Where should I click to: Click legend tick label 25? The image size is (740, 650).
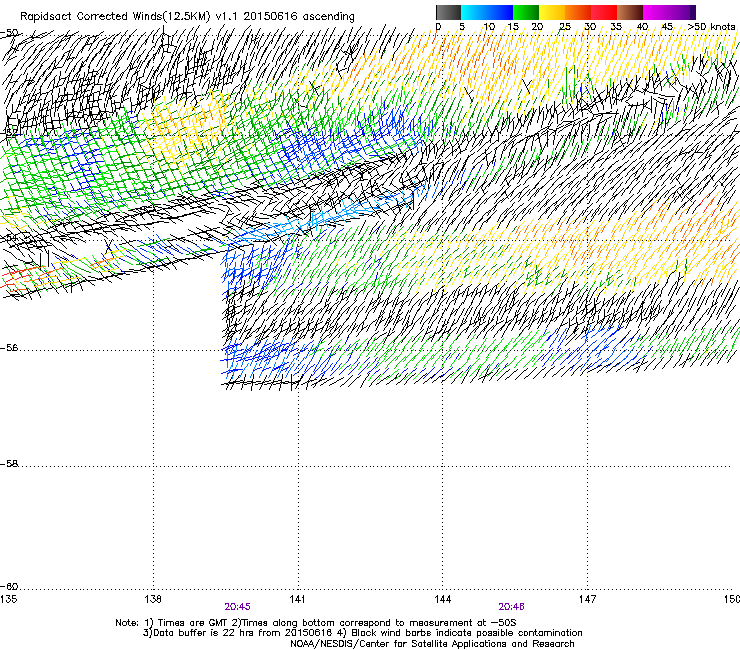pos(565,27)
